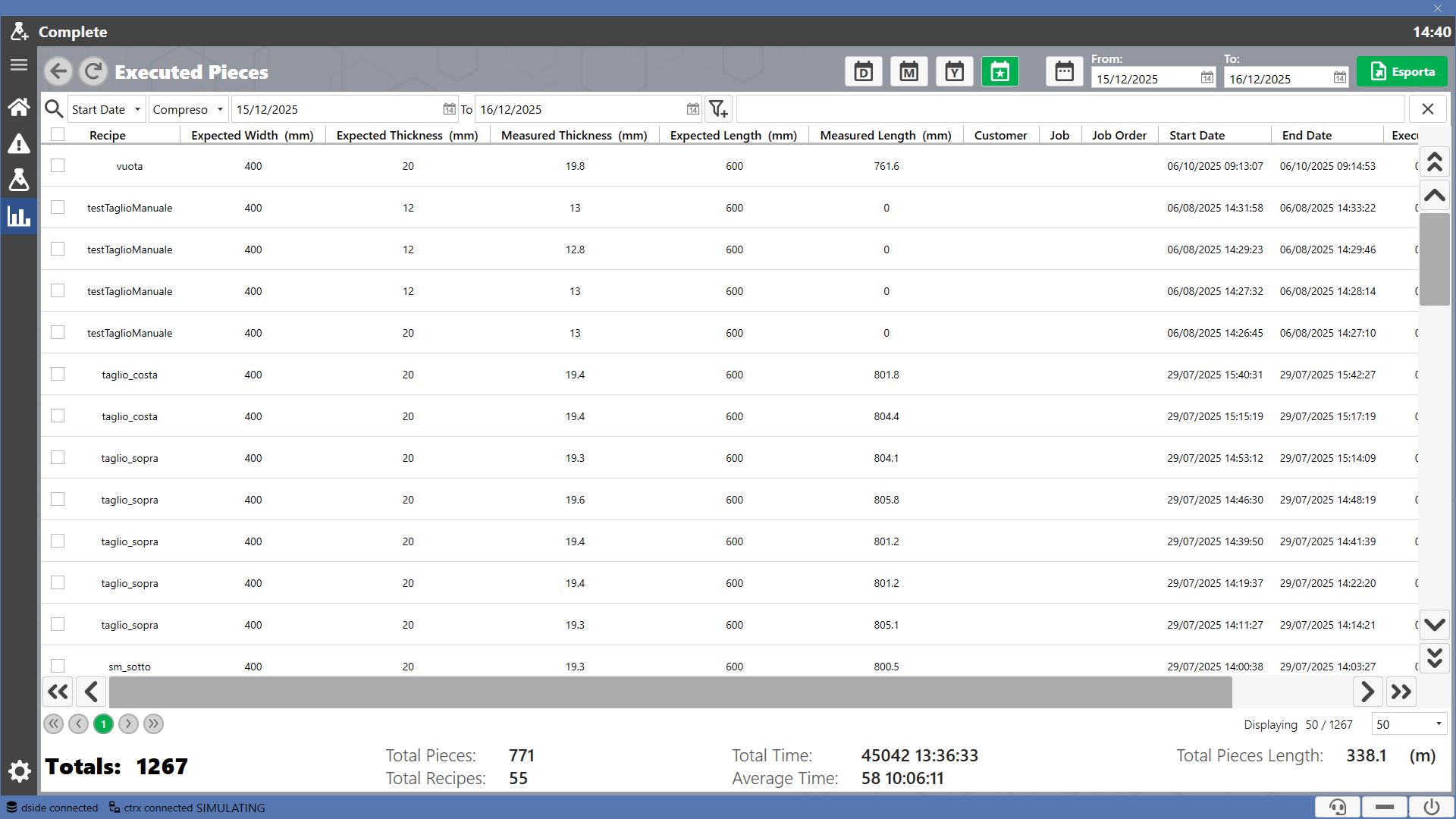Select the Year (Y) calendar filter
Screen dimensions: 1456x819
[955, 72]
